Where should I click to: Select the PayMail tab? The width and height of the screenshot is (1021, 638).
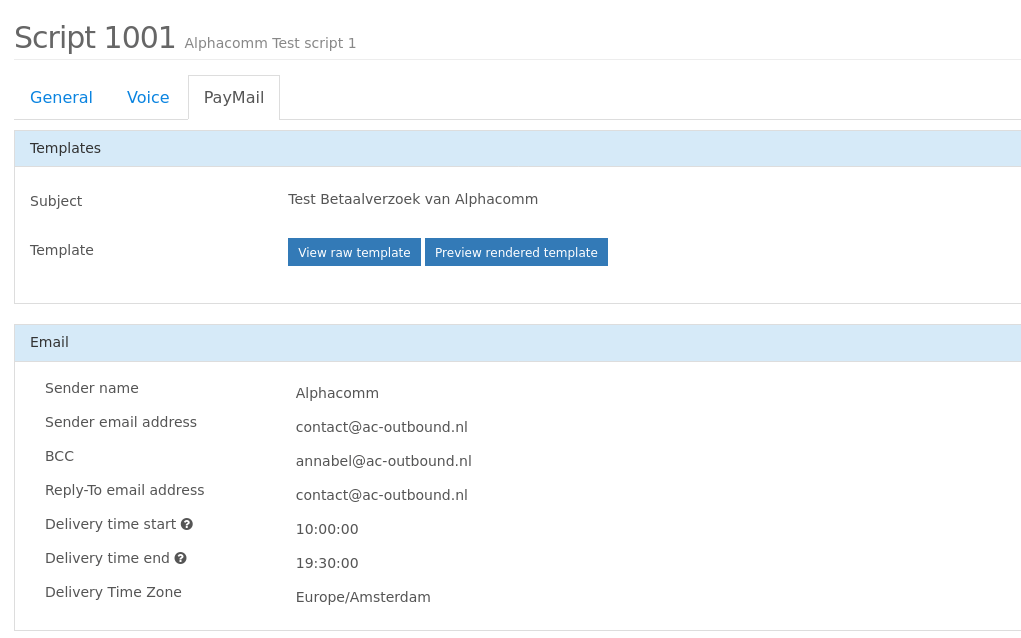pos(233,97)
